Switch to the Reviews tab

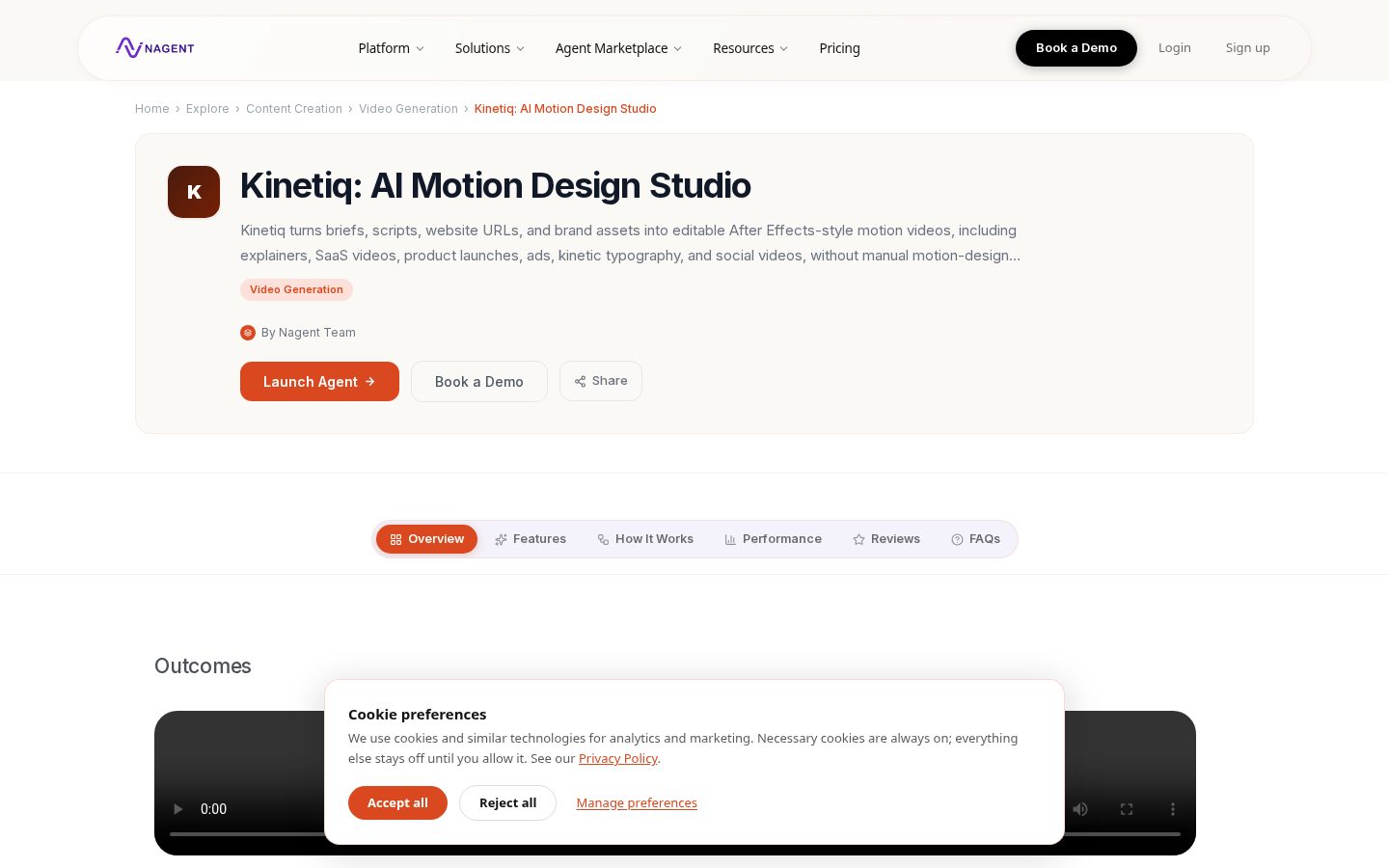[x=885, y=539]
